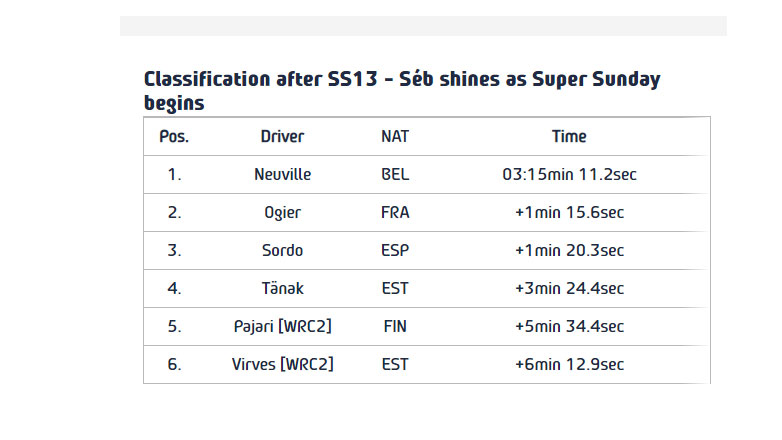This screenshot has width=782, height=440.
Task: Select the +5min 34.4sec time cell
Action: [569, 326]
